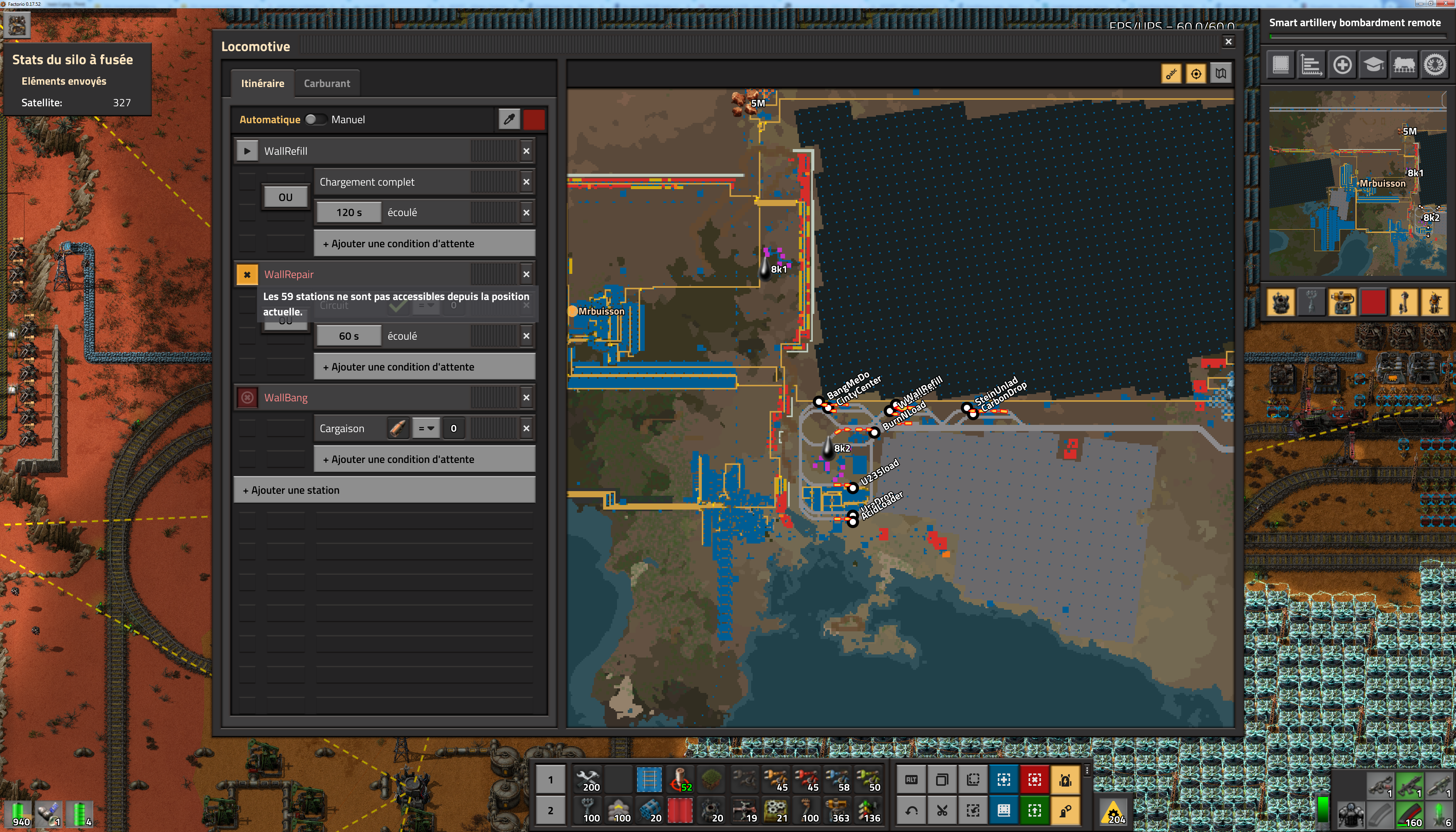Click the copy selection shortcut
The width and height of the screenshot is (1456, 832).
click(942, 780)
